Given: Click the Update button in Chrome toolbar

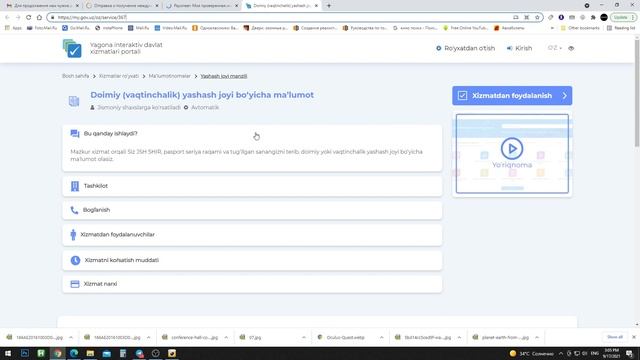Looking at the screenshot, I should (x=623, y=17).
